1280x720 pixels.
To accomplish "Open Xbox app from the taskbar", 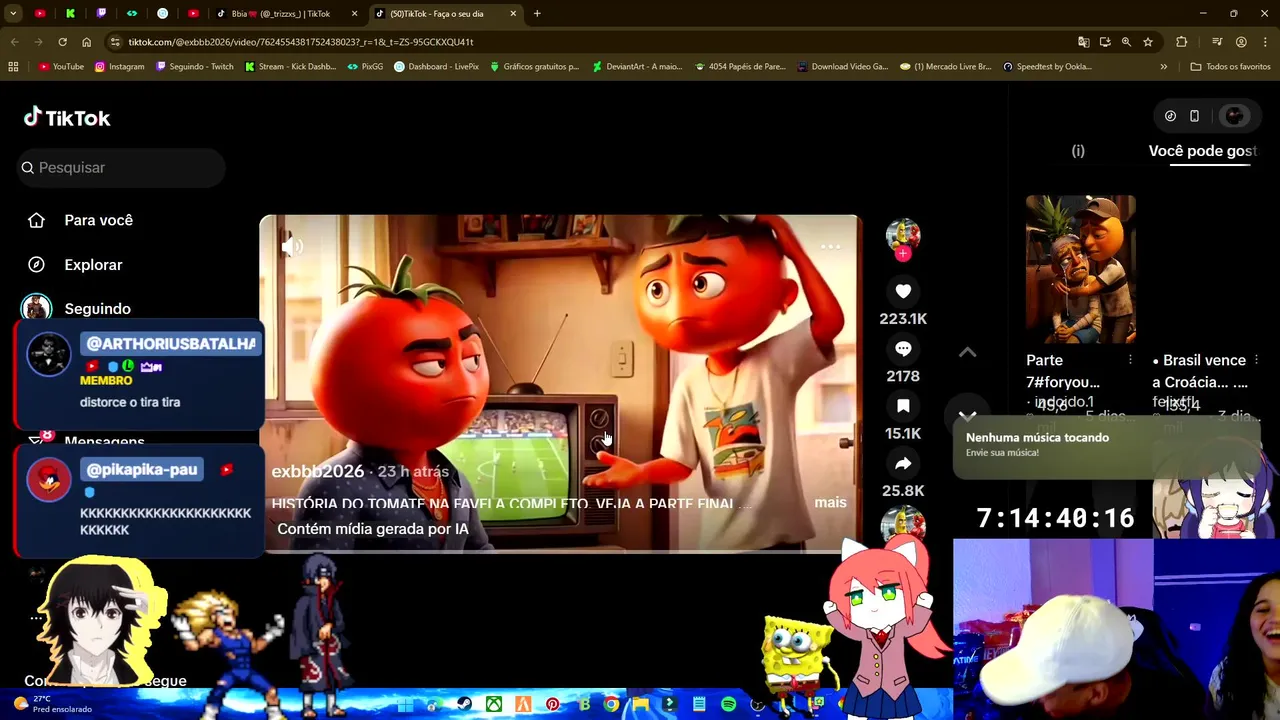I will coord(493,704).
